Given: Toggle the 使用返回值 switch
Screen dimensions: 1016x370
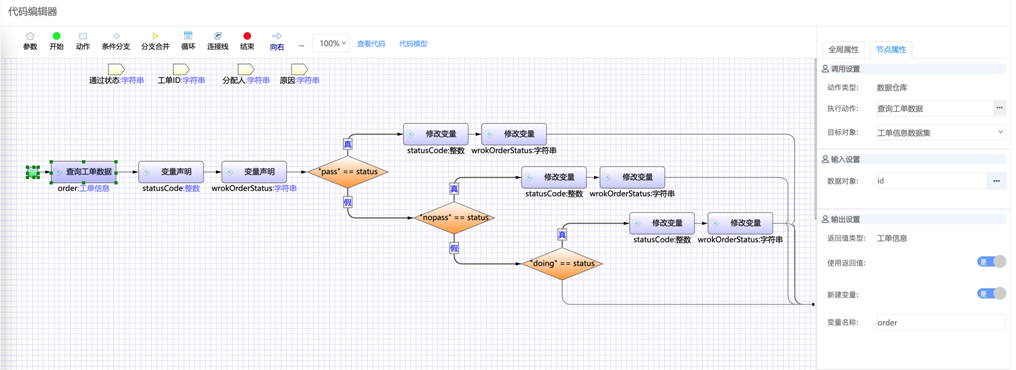Looking at the screenshot, I should (x=991, y=262).
